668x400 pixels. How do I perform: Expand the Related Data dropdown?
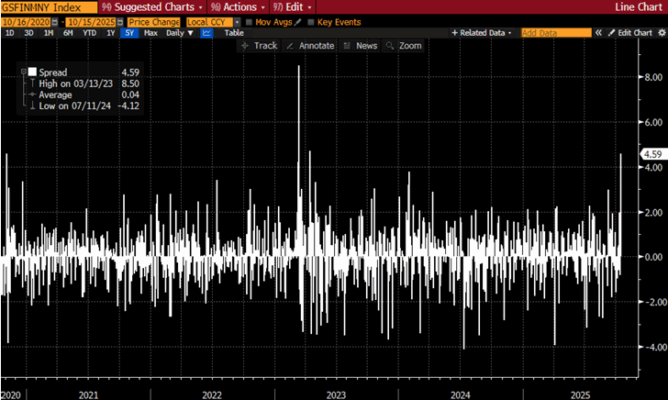point(483,33)
